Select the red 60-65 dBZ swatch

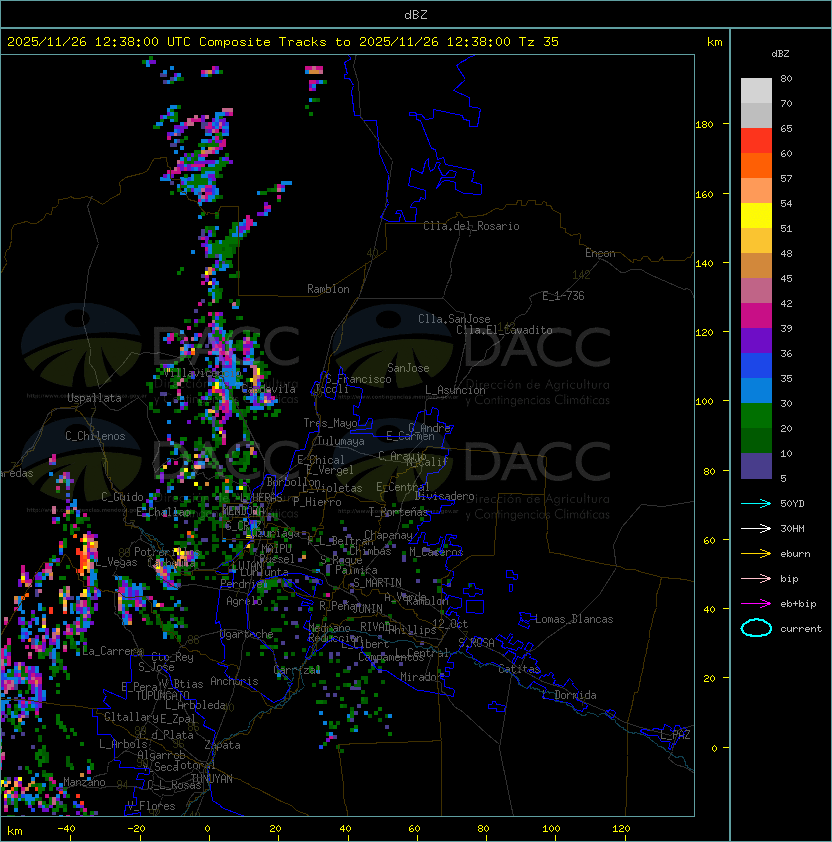tap(756, 141)
